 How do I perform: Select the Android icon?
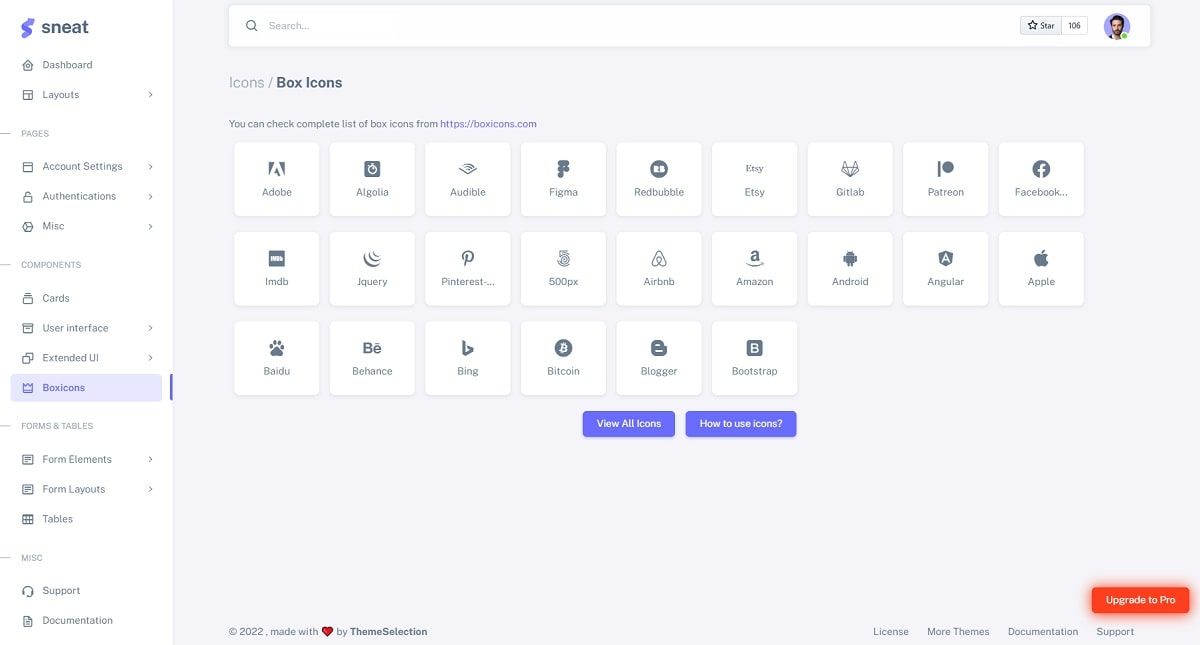[x=849, y=267]
